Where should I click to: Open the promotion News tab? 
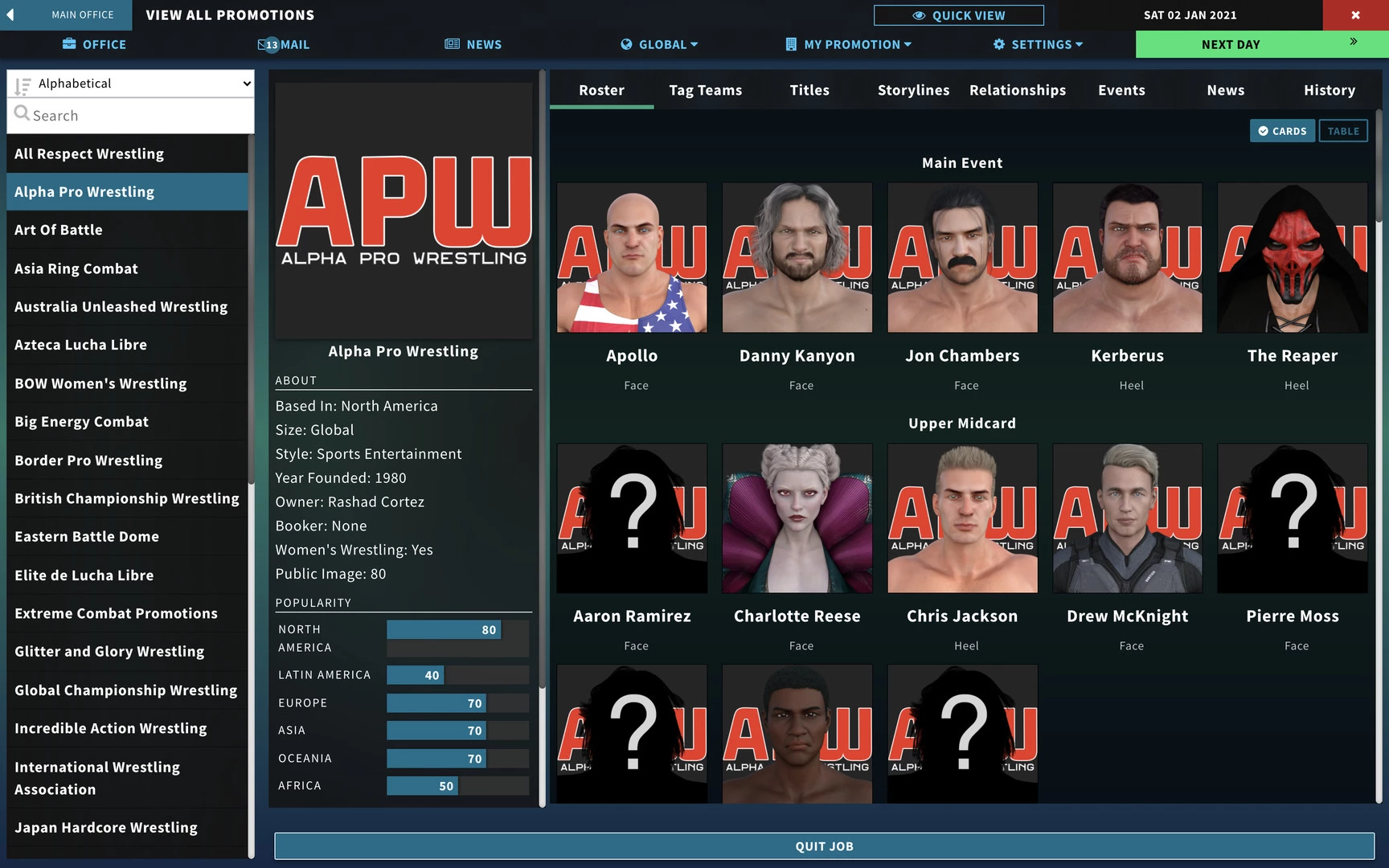(x=1225, y=90)
